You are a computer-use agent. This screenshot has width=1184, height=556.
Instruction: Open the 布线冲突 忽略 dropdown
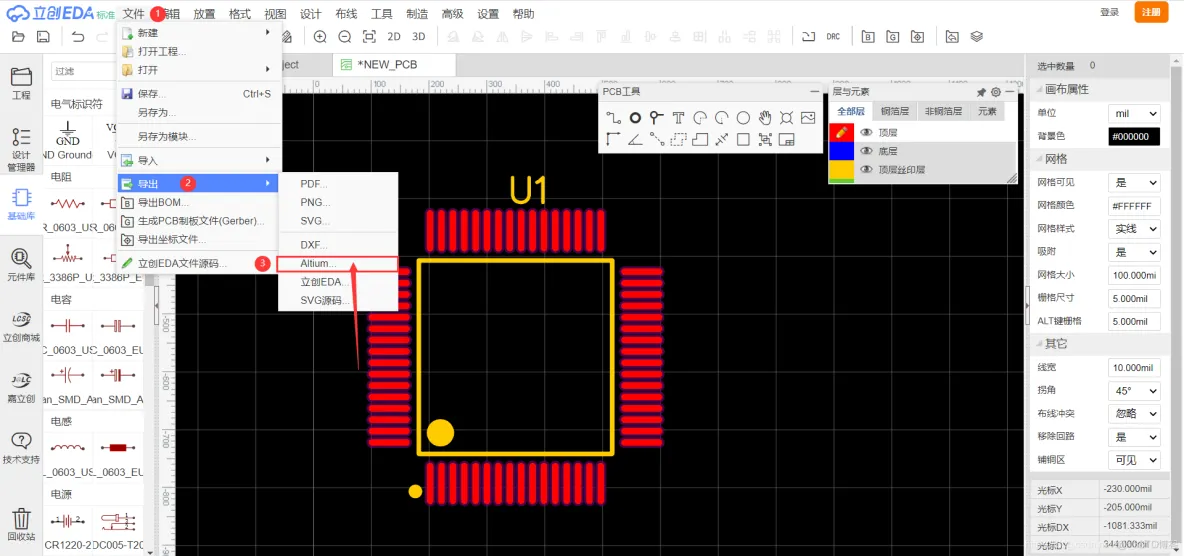[x=1134, y=413]
